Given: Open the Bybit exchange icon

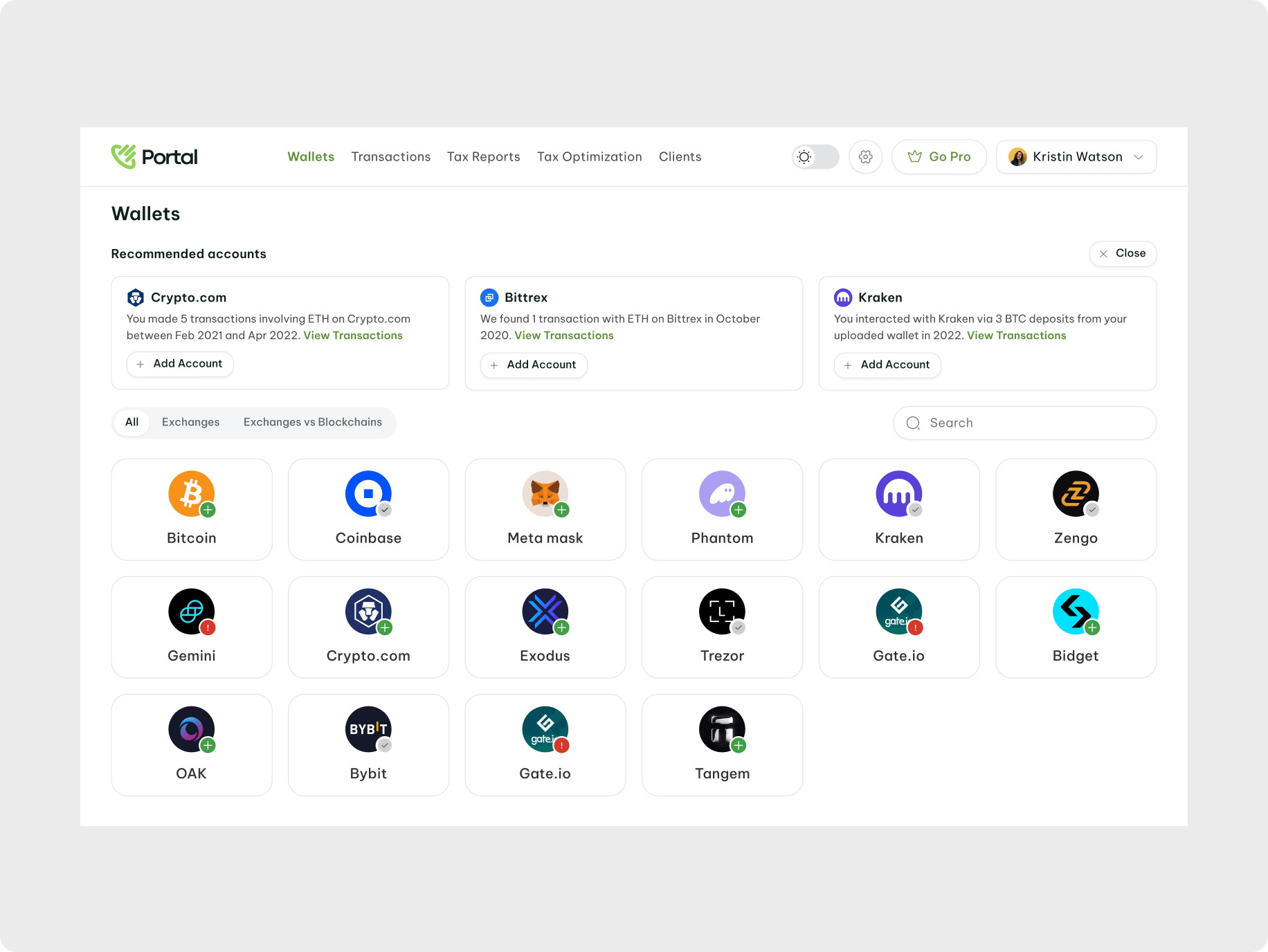Looking at the screenshot, I should (x=368, y=729).
